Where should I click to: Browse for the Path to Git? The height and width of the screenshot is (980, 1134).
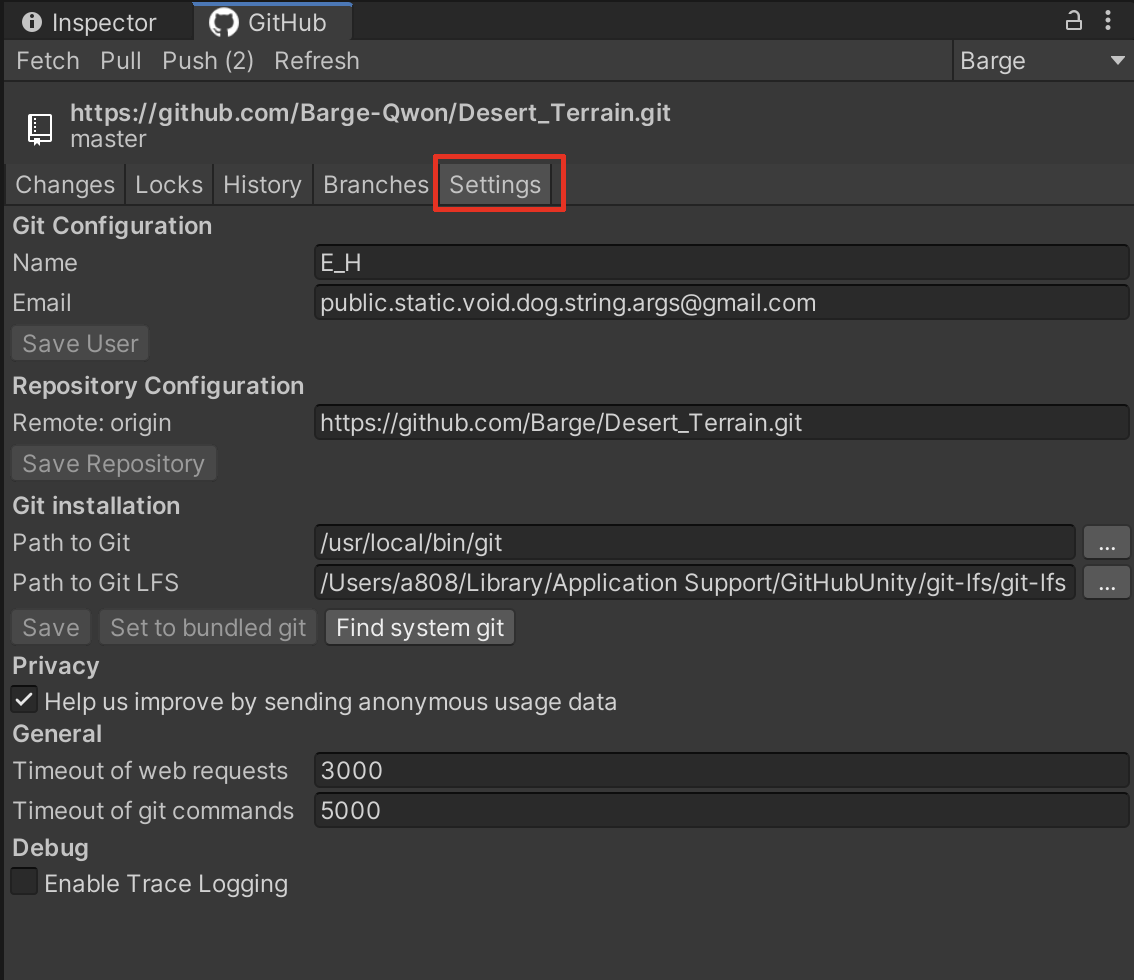pyautogui.click(x=1106, y=543)
